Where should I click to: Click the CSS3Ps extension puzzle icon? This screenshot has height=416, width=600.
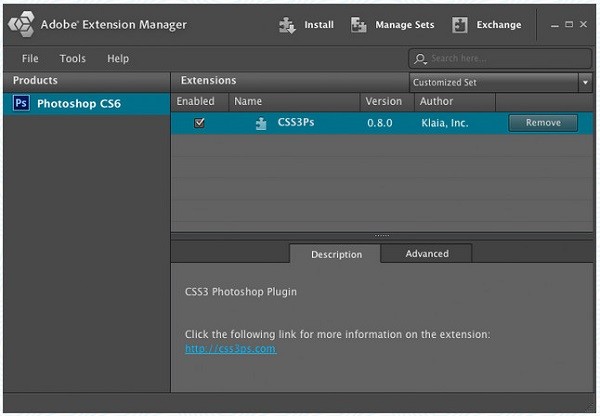click(x=261, y=123)
